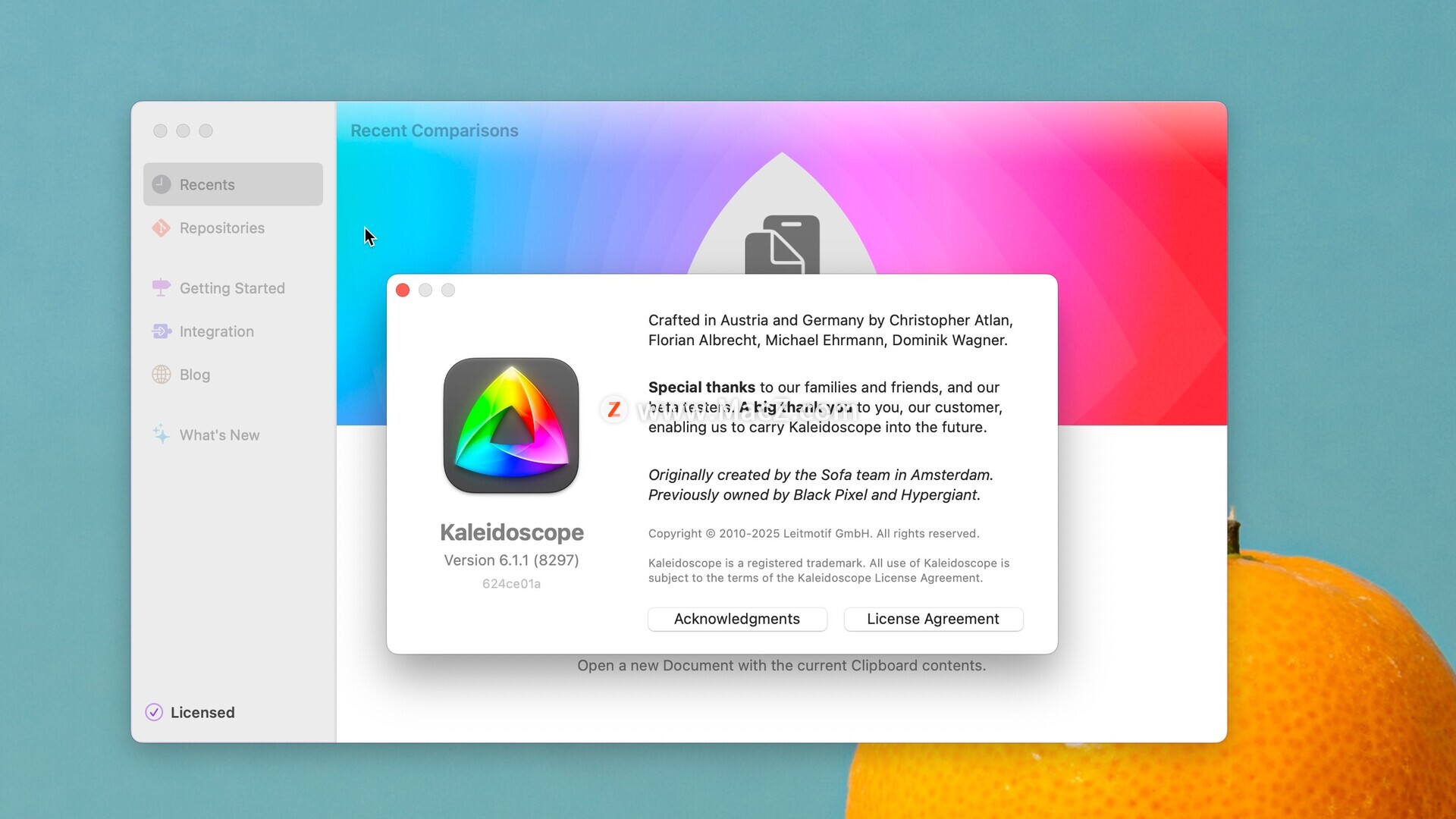
Task: Click the Integration arrow icon
Action: (162, 331)
